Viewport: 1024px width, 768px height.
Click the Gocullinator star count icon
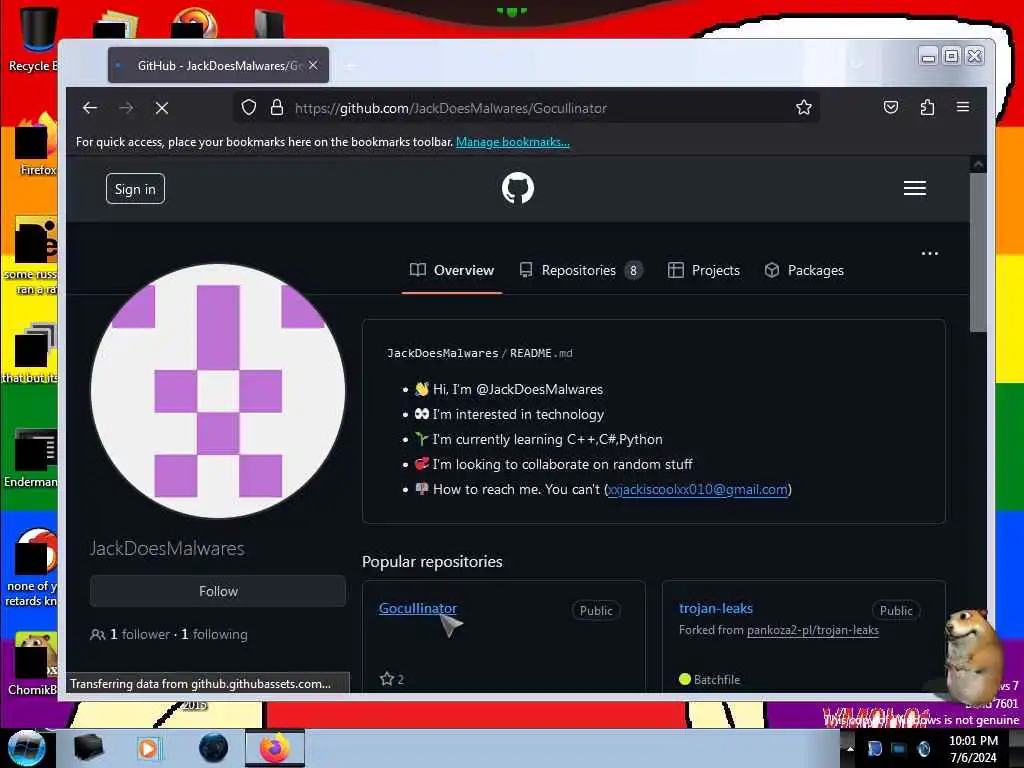[387, 679]
